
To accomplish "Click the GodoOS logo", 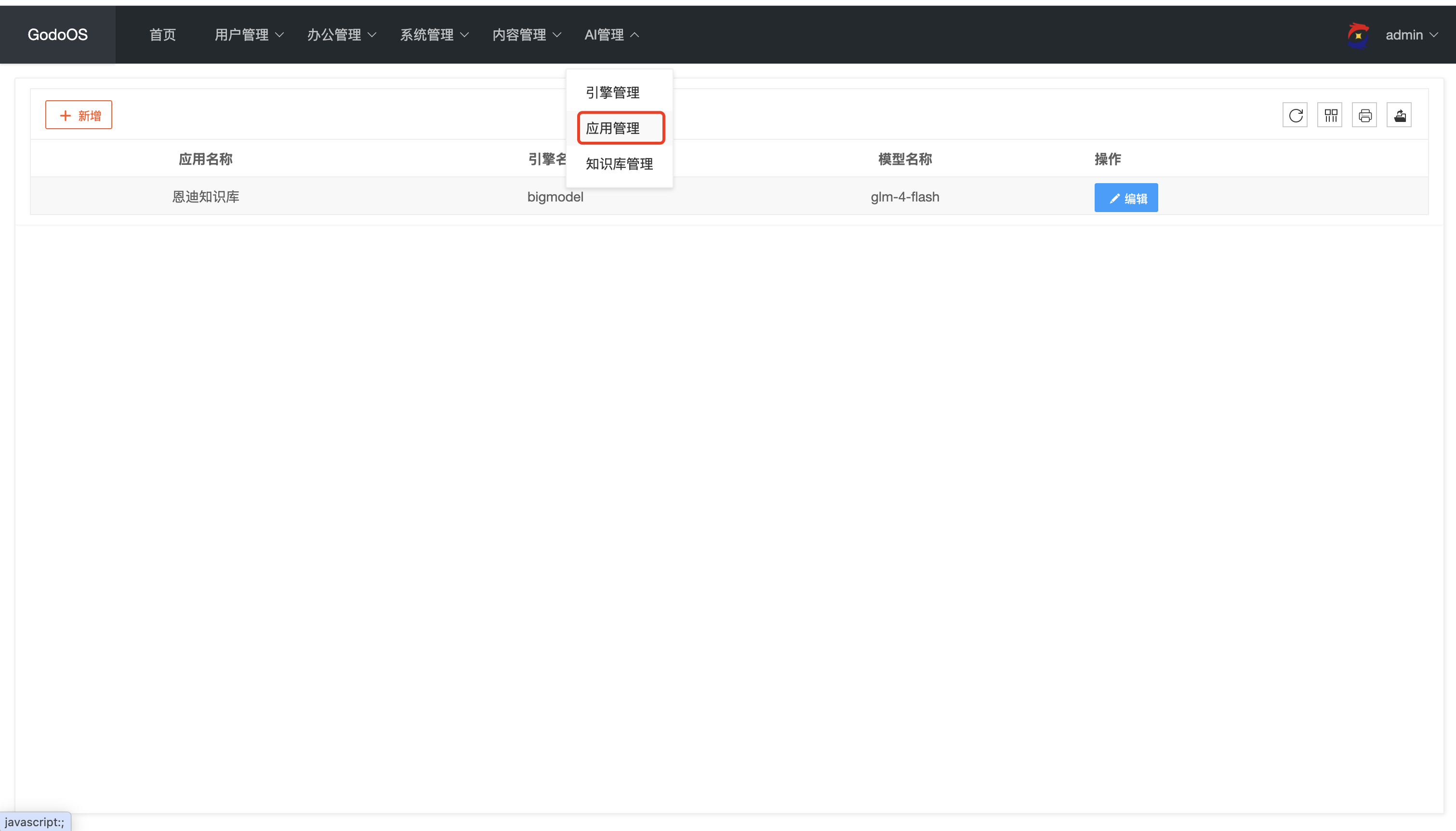I will (57, 34).
